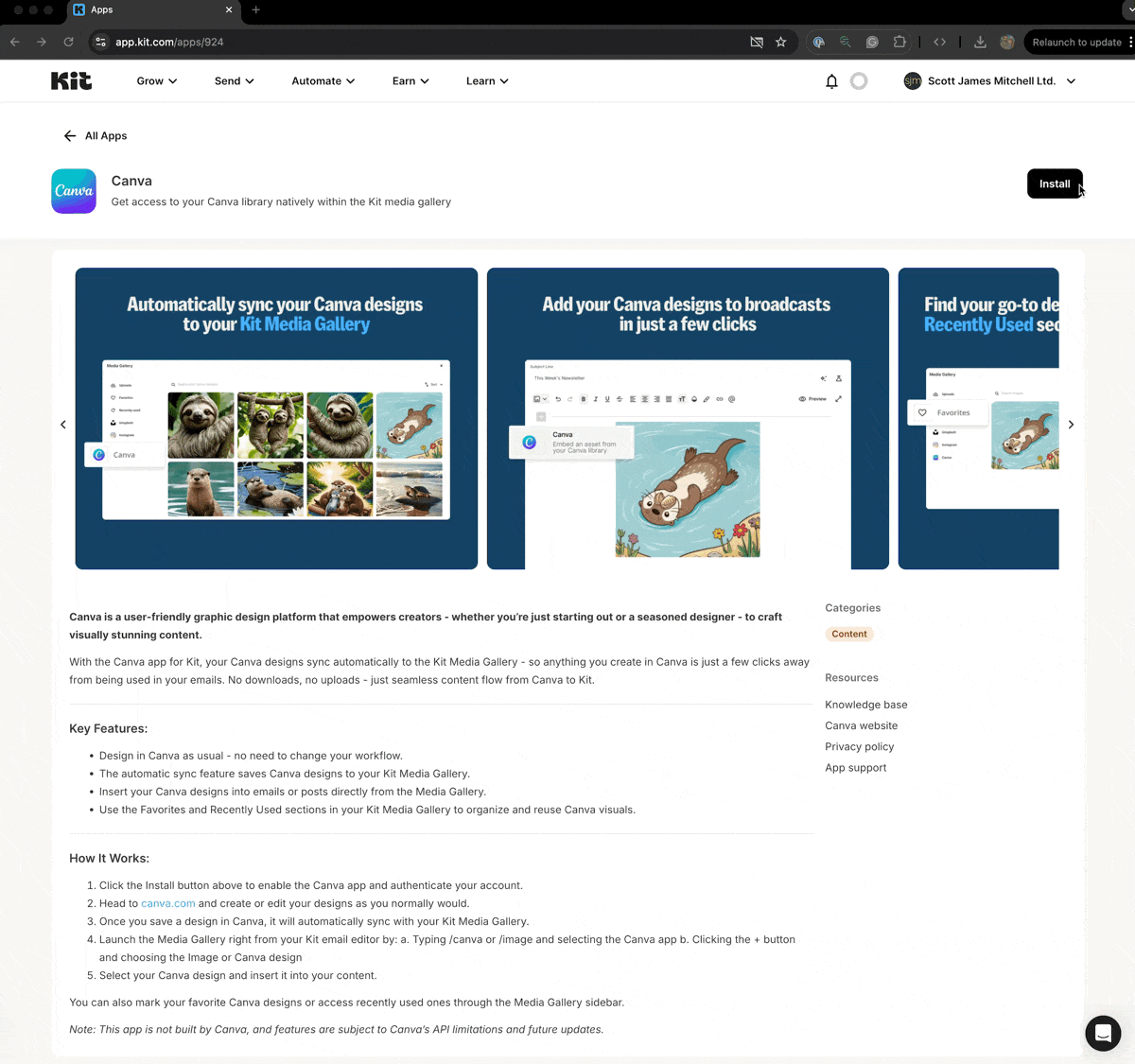Show the previous carousel slide
This screenshot has height=1064, width=1135.
[x=63, y=425]
